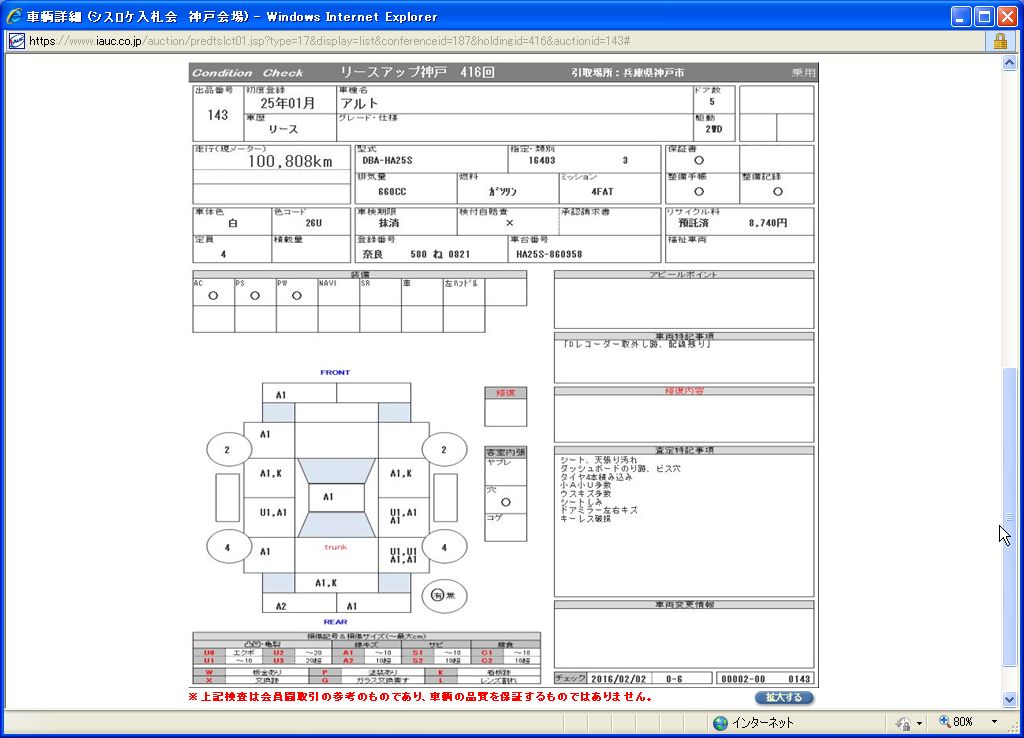Viewport: 1024px width, 738px height.
Task: Click the left-side tire circle marked 2
Action: pos(227,450)
